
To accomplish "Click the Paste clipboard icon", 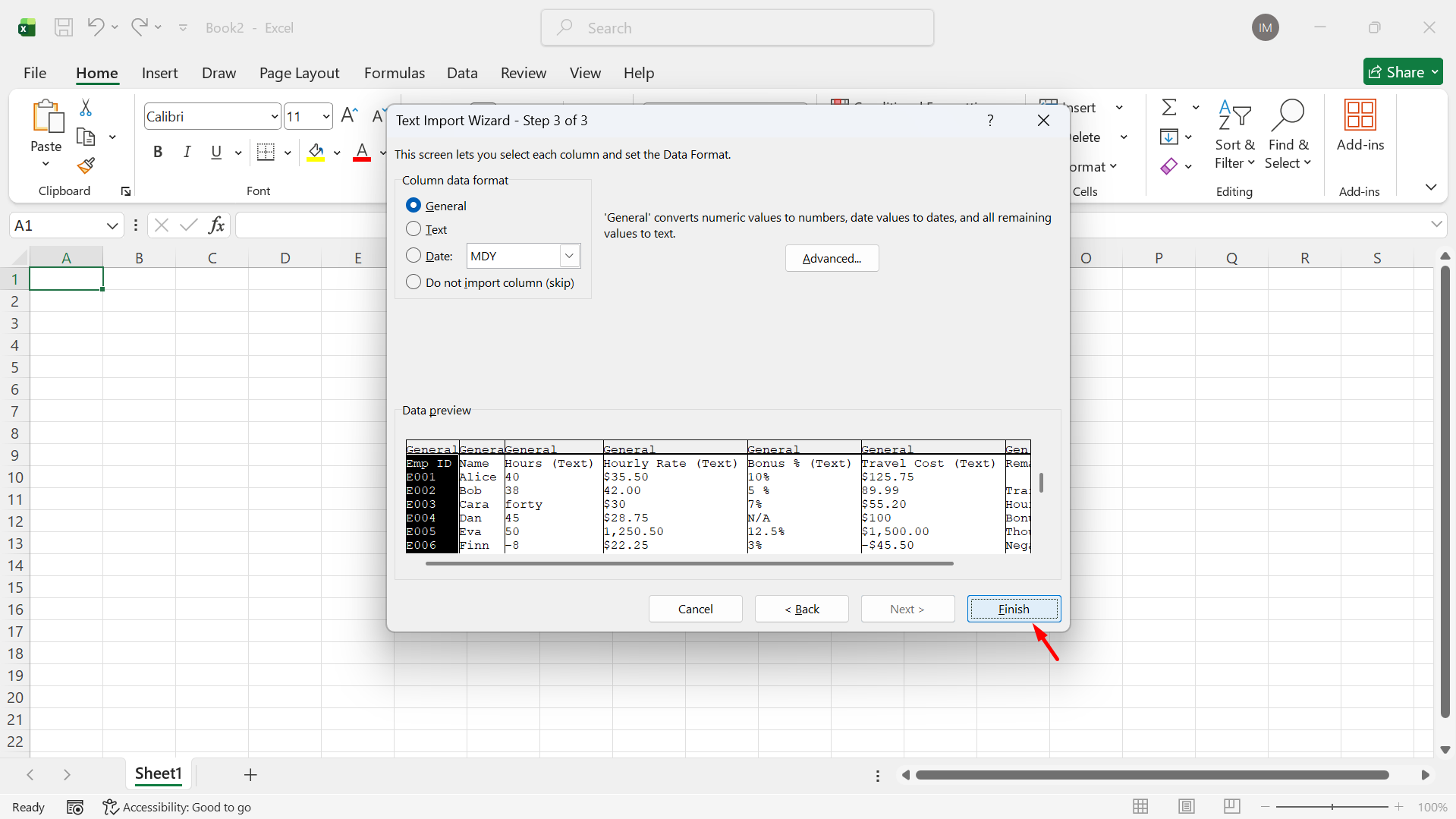I will click(47, 116).
